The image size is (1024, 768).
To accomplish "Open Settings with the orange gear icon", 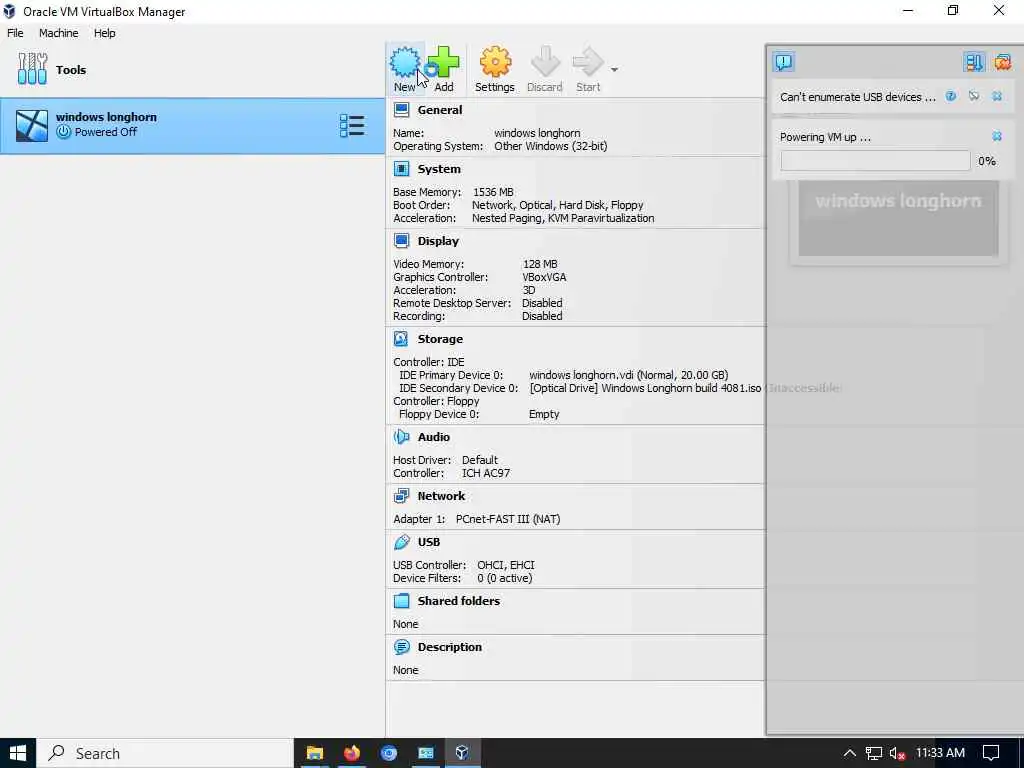I will pyautogui.click(x=495, y=63).
